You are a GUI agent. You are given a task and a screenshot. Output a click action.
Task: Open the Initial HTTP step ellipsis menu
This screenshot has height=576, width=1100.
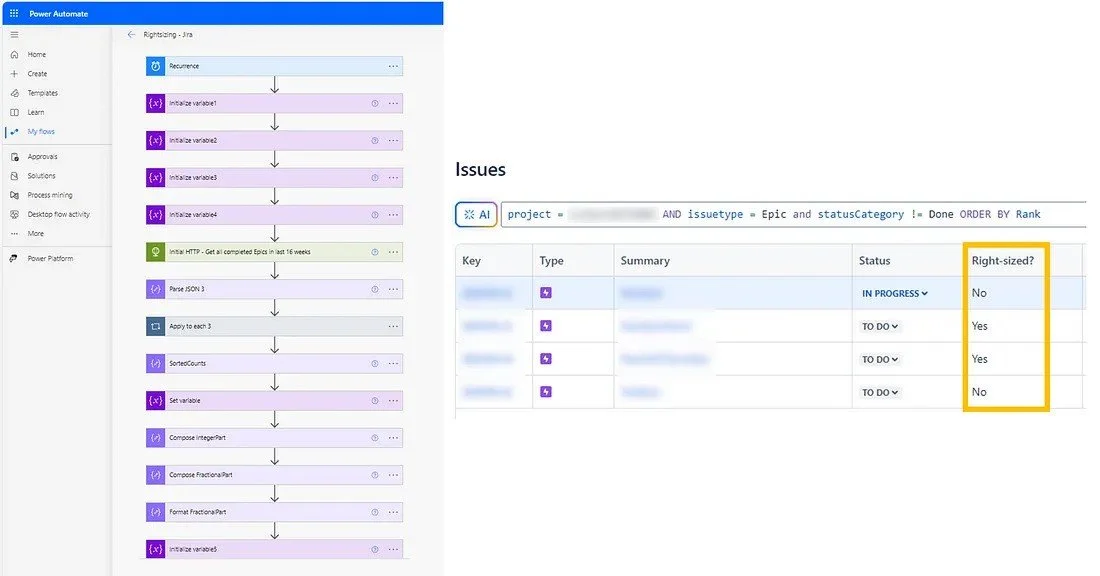click(394, 252)
